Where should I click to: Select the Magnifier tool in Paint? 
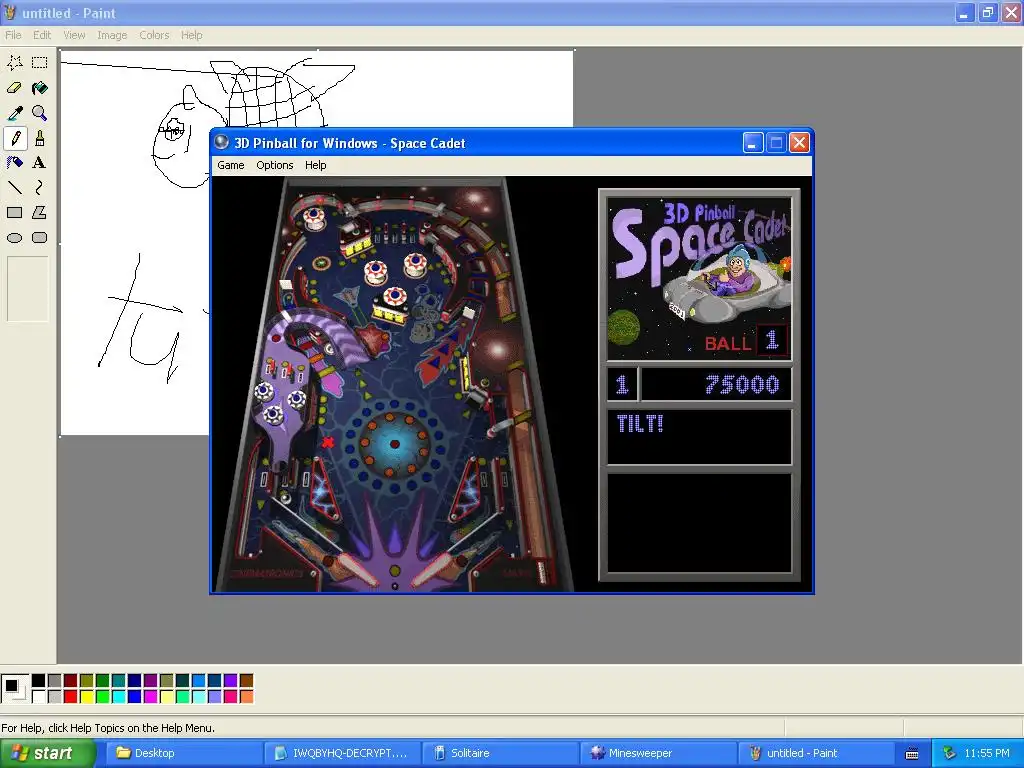tap(40, 113)
